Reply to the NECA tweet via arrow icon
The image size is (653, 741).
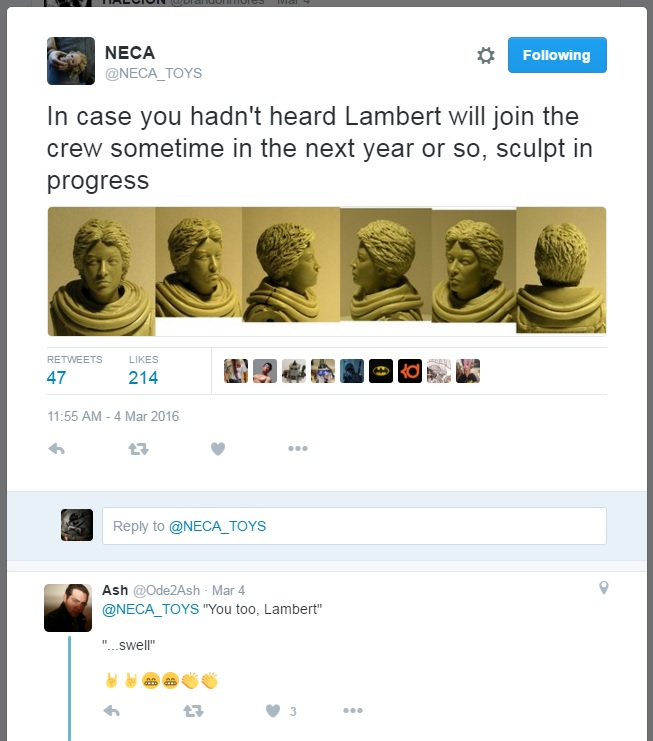[56, 448]
